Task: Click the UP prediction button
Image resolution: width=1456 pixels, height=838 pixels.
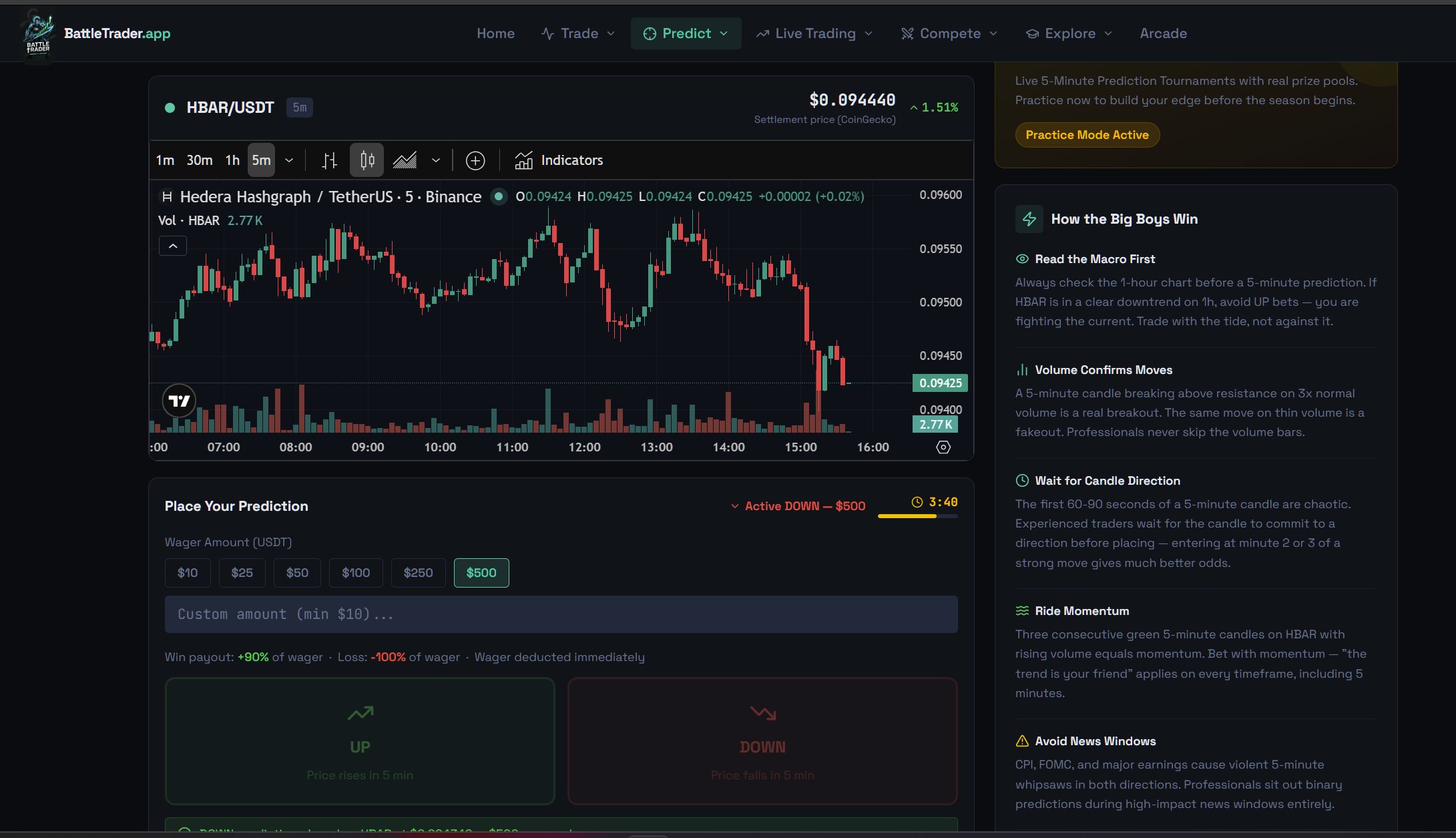Action: pyautogui.click(x=360, y=741)
